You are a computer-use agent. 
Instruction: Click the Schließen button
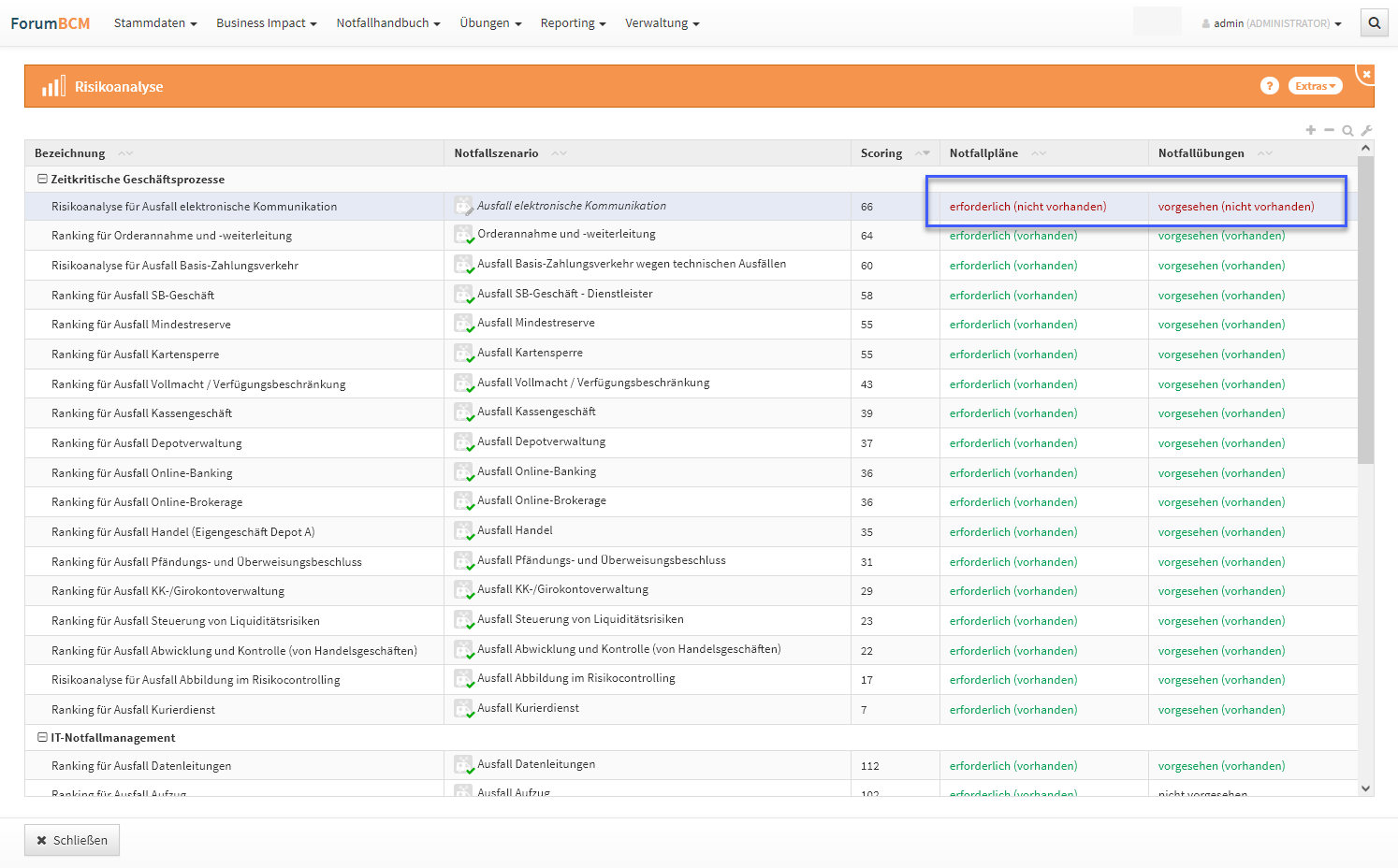(72, 840)
